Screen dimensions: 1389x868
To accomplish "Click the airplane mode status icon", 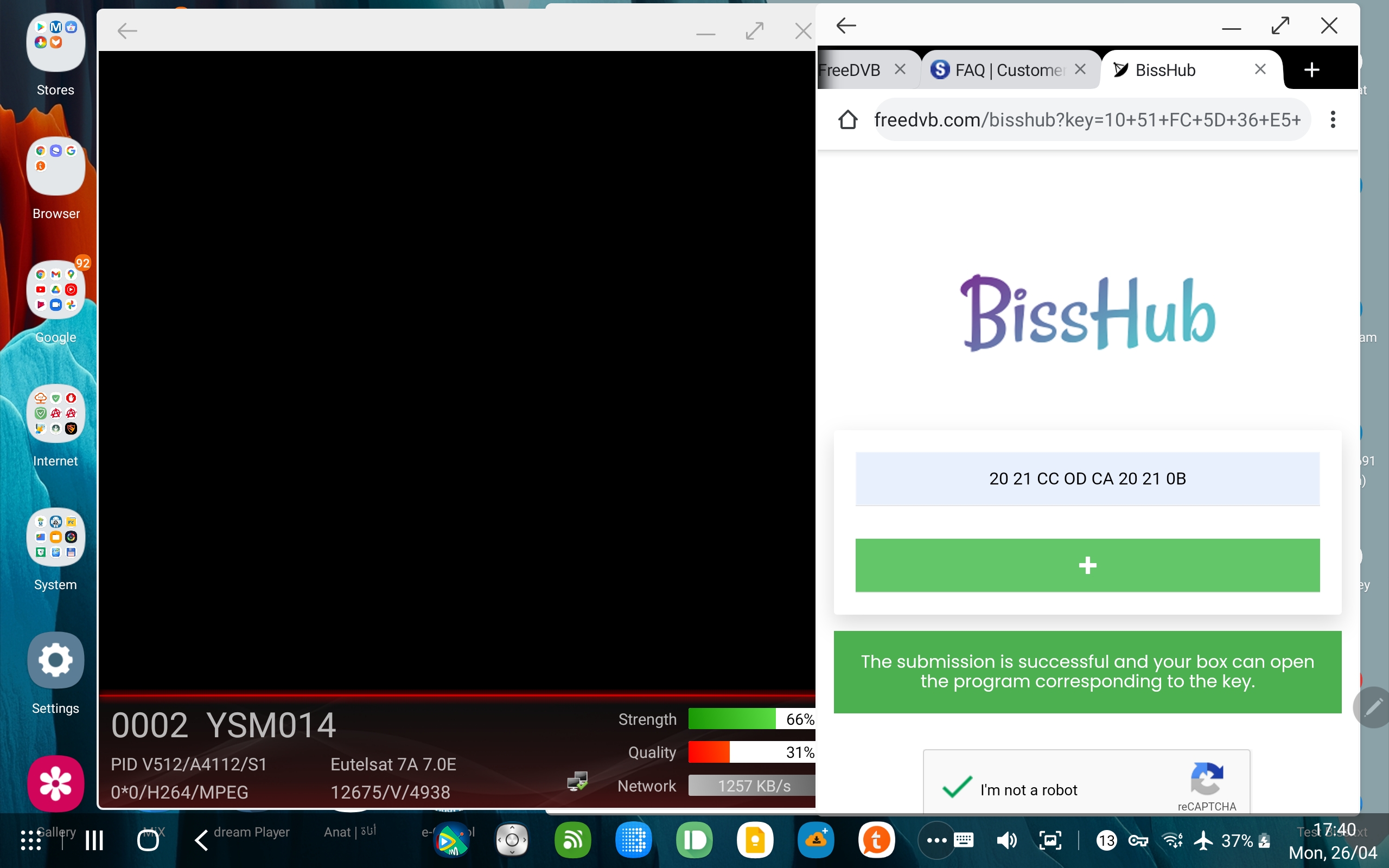I will 1203,841.
